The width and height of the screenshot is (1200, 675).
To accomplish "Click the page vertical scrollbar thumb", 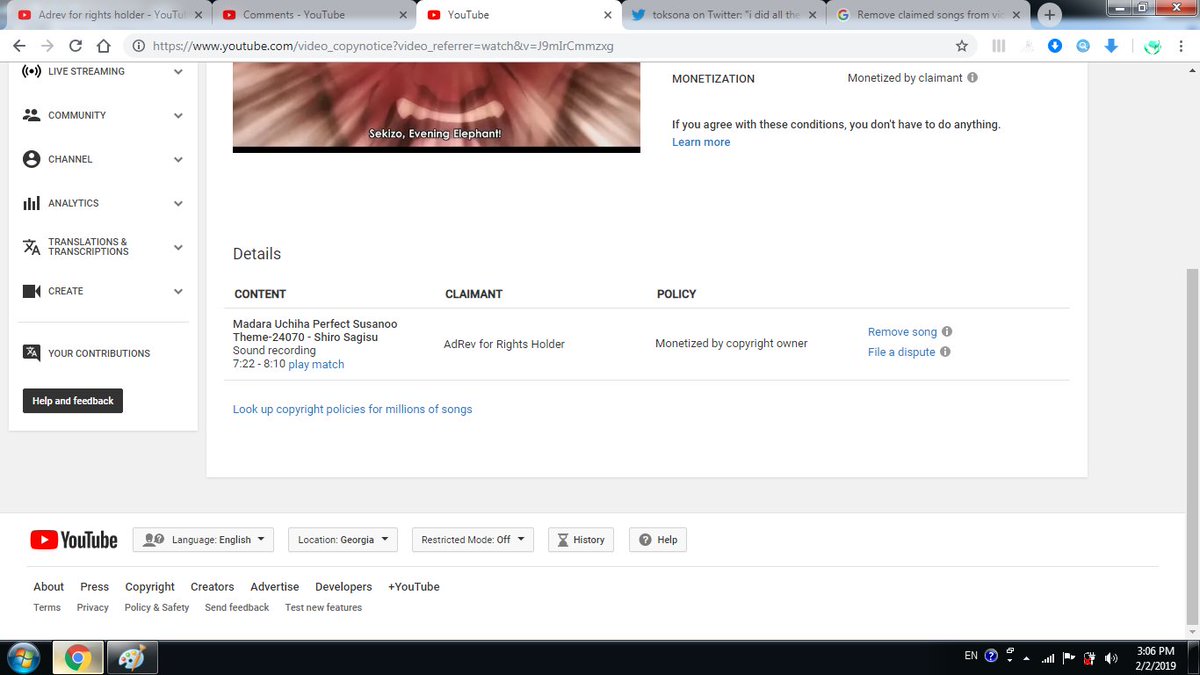I will [x=1192, y=445].
